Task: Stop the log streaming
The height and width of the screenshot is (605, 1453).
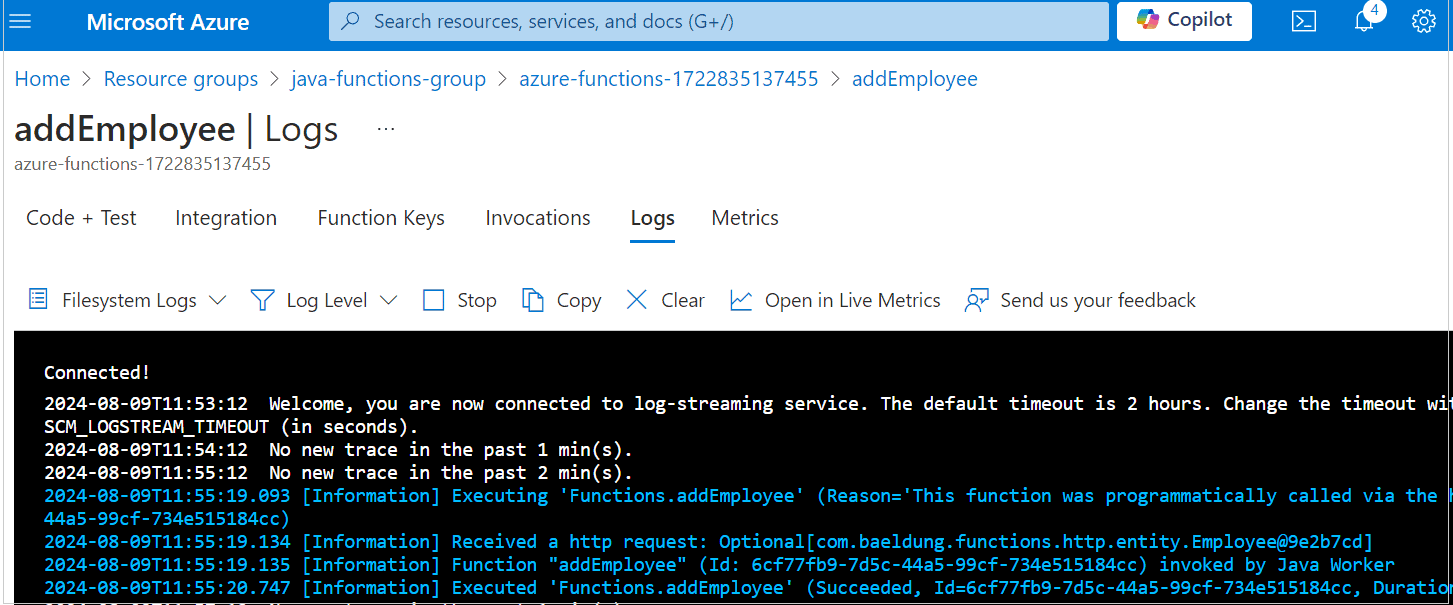Action: [x=460, y=300]
